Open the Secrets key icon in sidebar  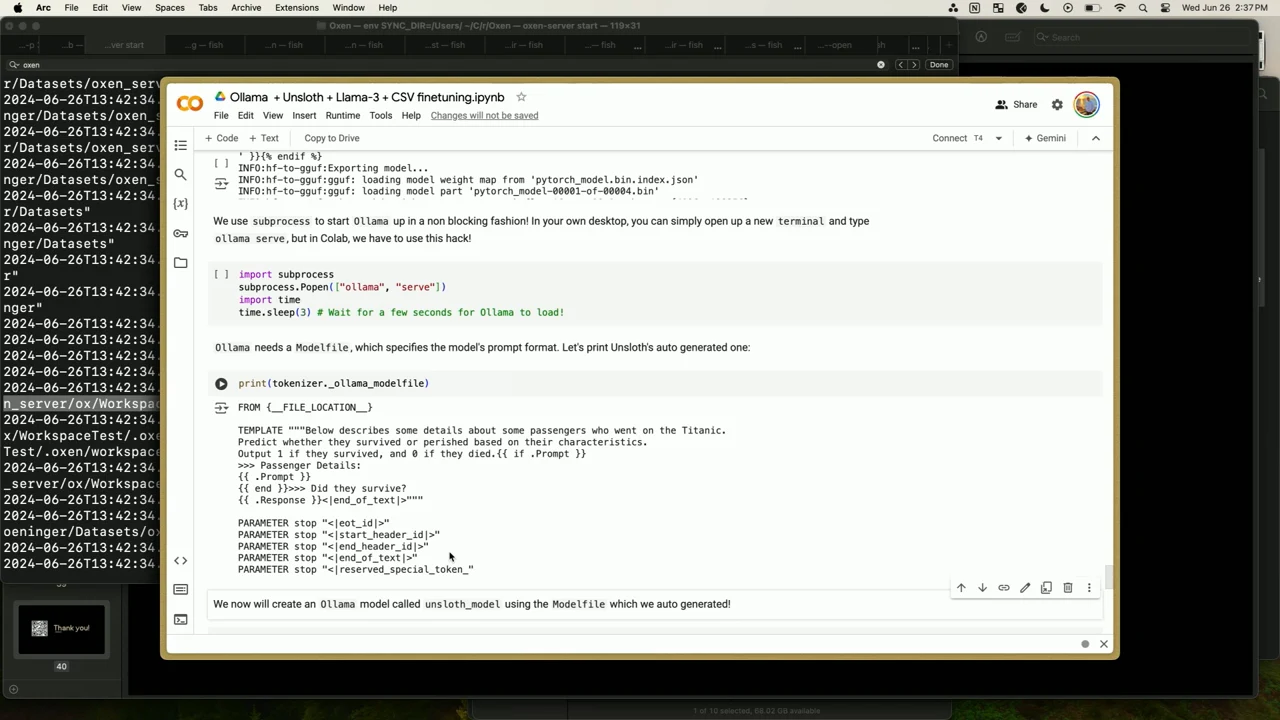pos(180,233)
